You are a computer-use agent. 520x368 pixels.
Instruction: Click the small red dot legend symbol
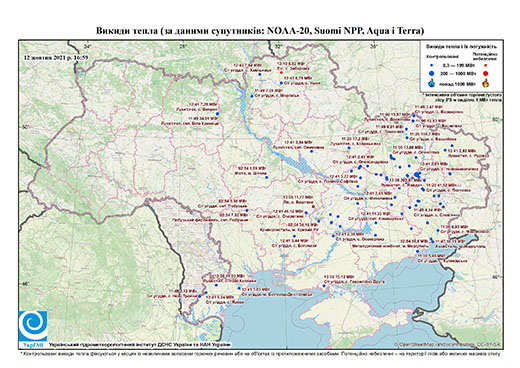pos(486,66)
